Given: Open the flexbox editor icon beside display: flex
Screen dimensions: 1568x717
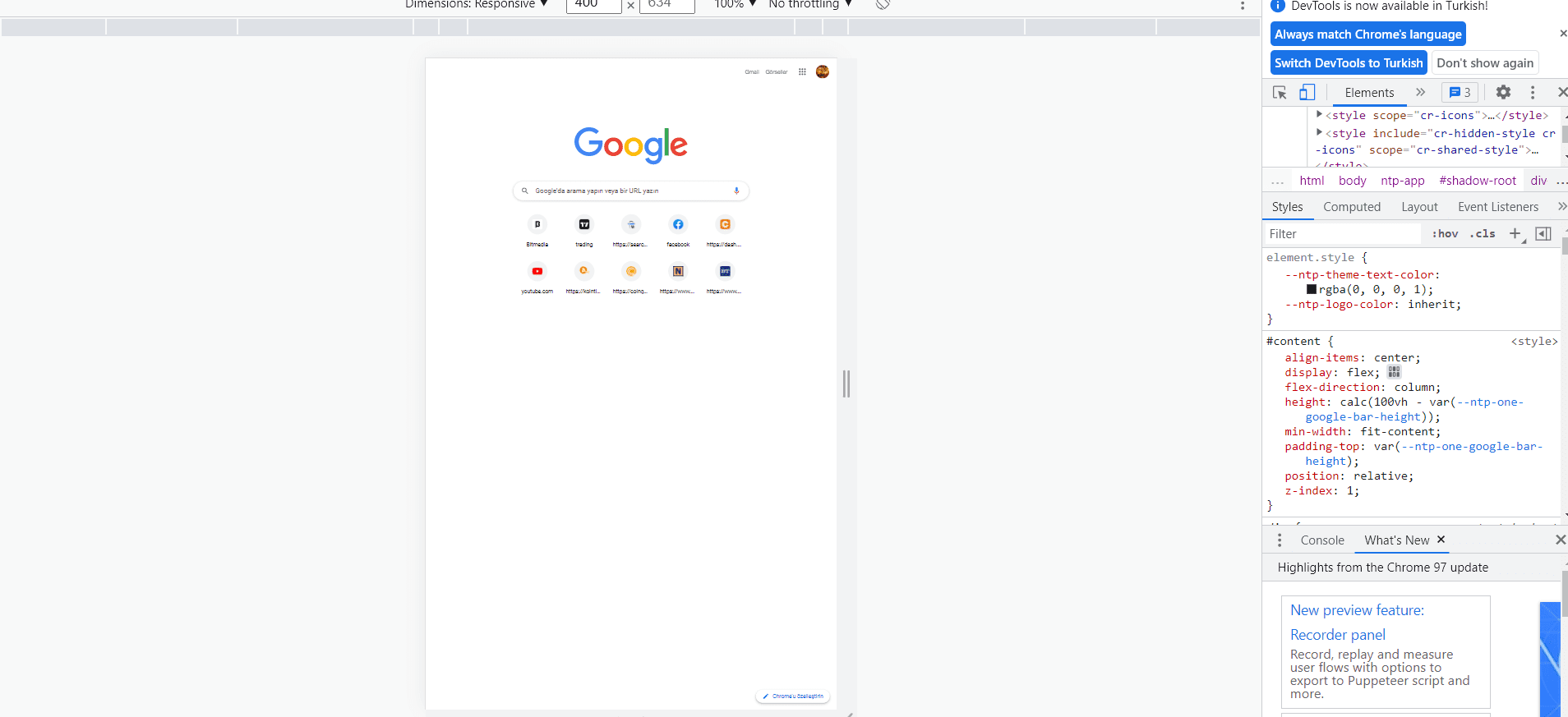Looking at the screenshot, I should coord(1394,372).
